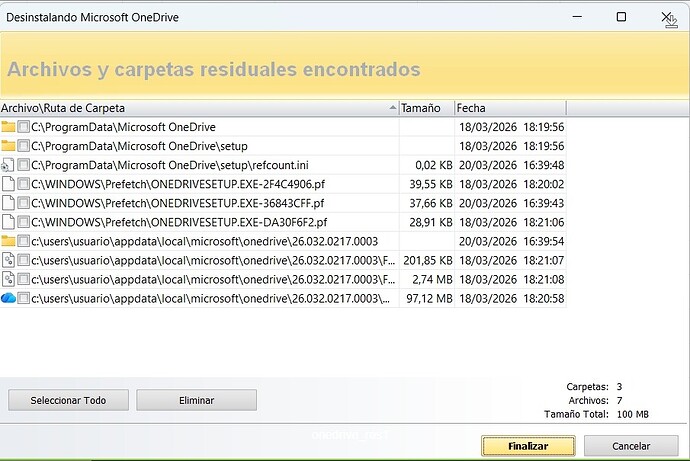Select path C:\WINDOWS\Prefetch\ONEDRIVESETUP.EXE-36843CFF.pf
690x461 pixels.
tap(177, 203)
